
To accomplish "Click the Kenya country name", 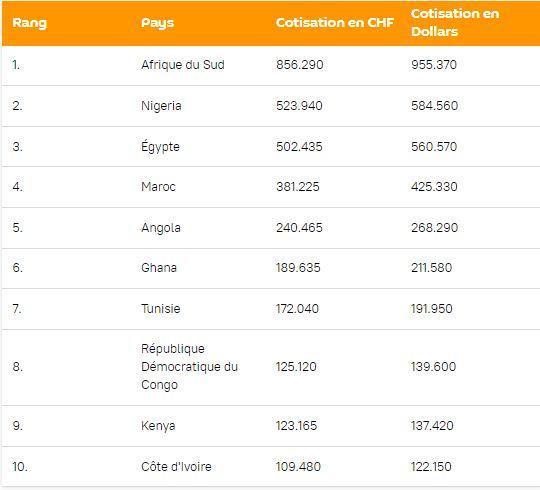I will coord(158,426).
